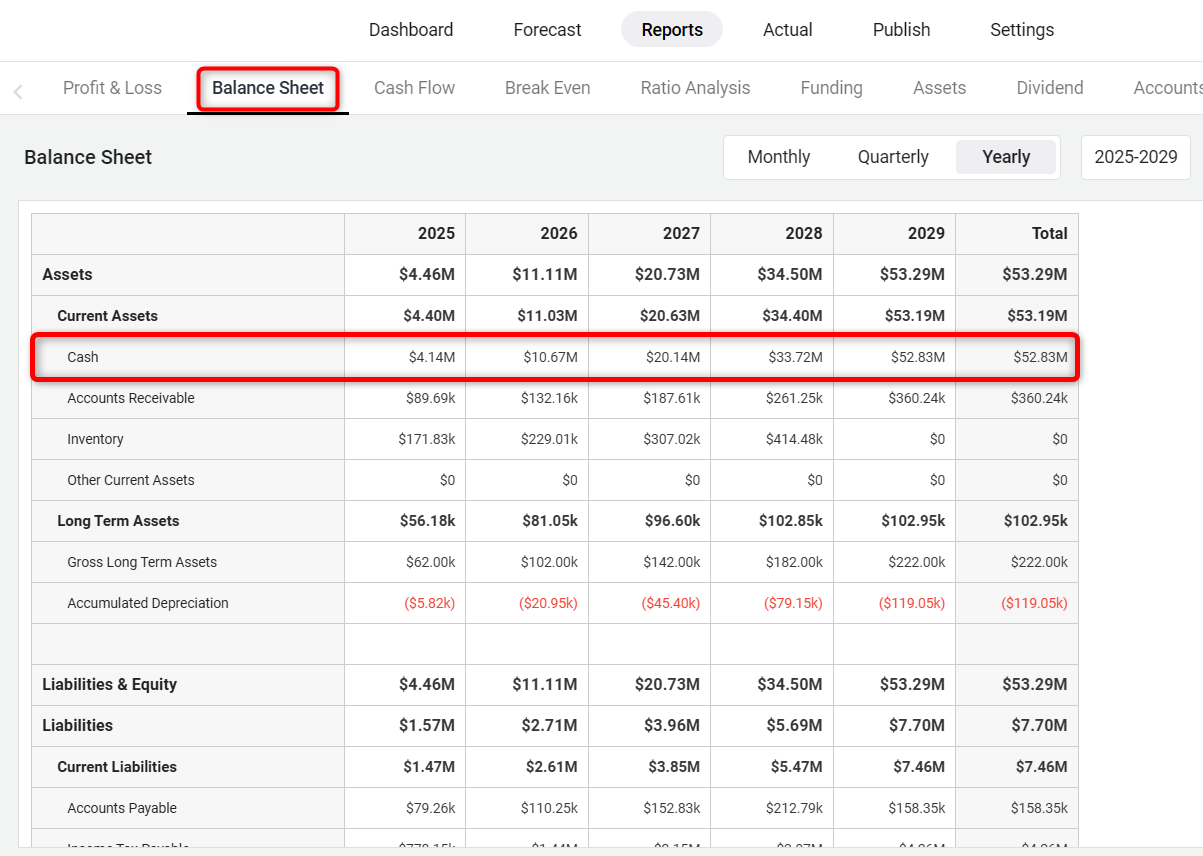Click the left arrow to scroll report tabs
Viewport: 1203px width, 856px height.
(18, 92)
